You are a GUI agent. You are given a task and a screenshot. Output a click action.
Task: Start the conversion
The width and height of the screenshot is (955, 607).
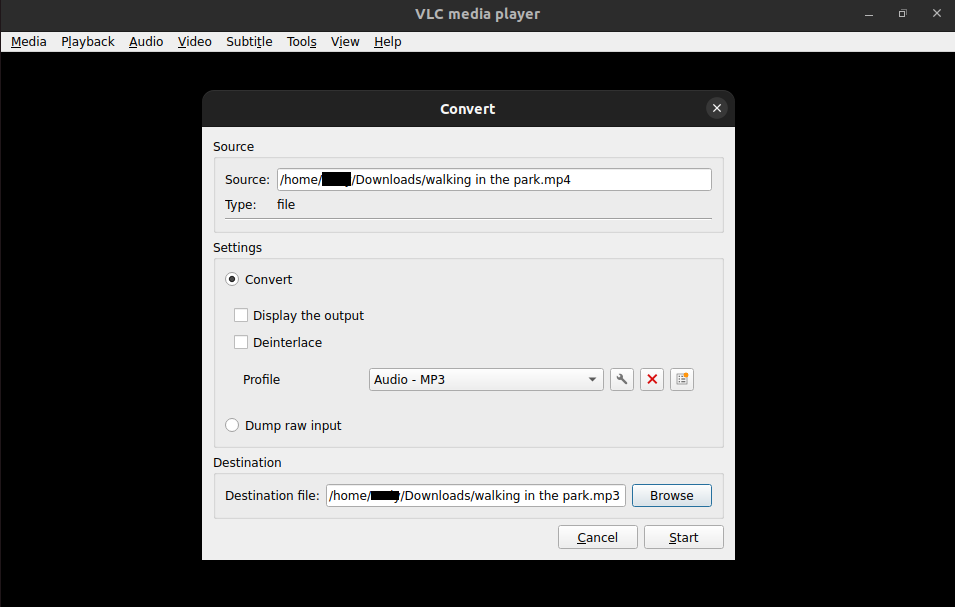(x=683, y=538)
